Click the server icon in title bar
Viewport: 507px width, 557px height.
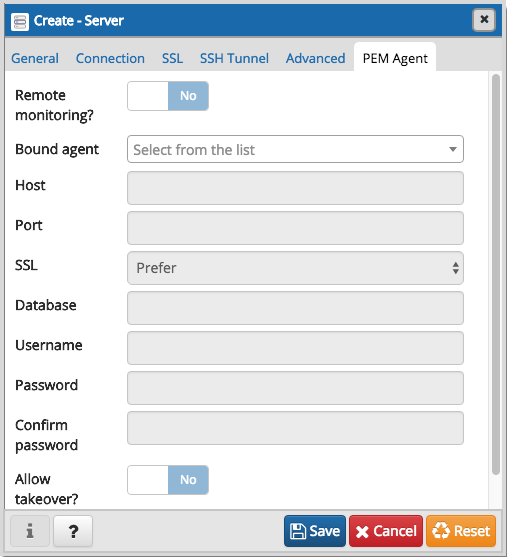pyautogui.click(x=20, y=22)
